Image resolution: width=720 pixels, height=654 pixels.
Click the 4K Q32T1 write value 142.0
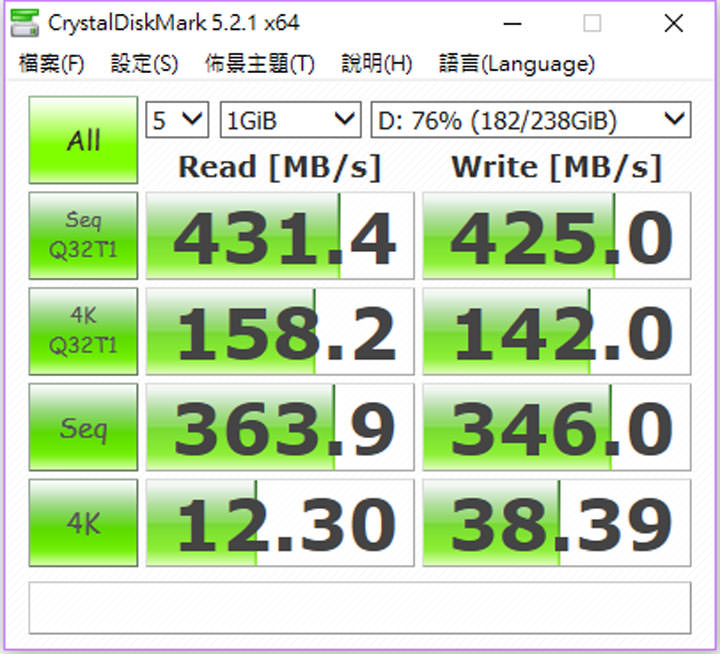pos(557,331)
